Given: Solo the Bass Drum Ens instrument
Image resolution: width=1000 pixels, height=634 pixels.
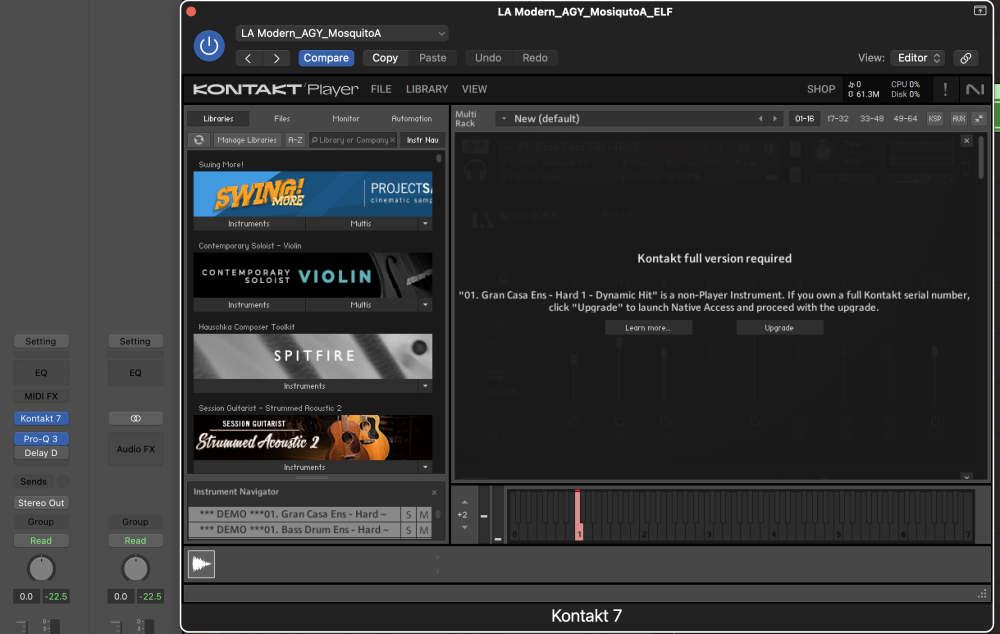Looking at the screenshot, I should [409, 530].
